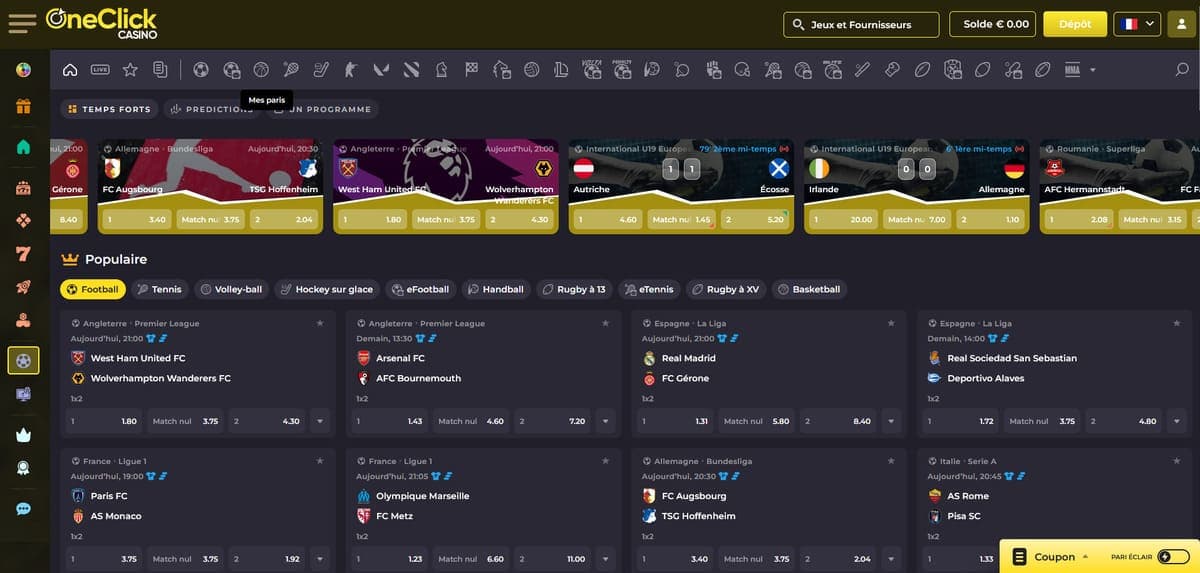Image resolution: width=1200 pixels, height=573 pixels.
Task: Select the MMA icon in toolbar
Action: [x=1072, y=70]
